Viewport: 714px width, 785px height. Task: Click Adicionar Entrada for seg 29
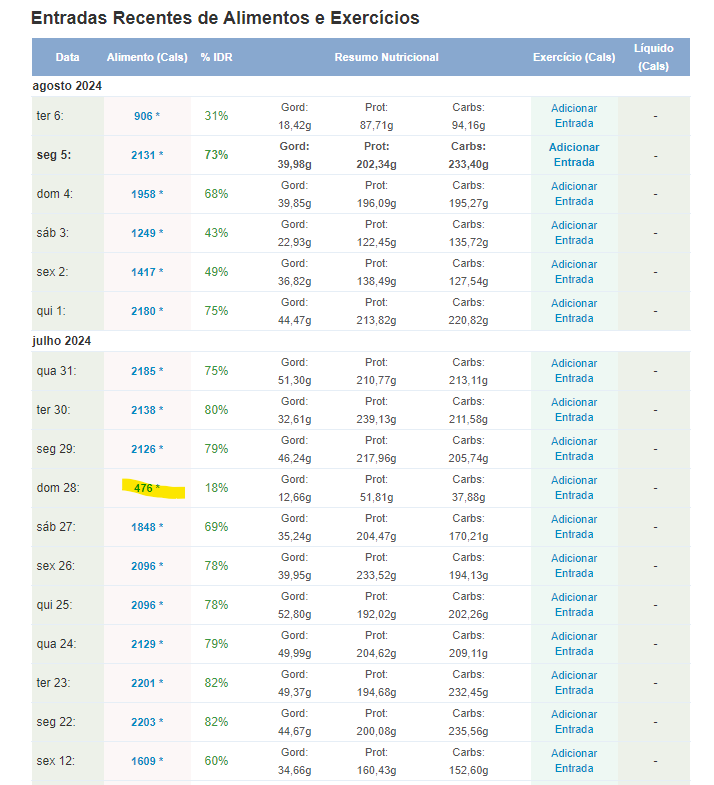pyautogui.click(x=574, y=450)
